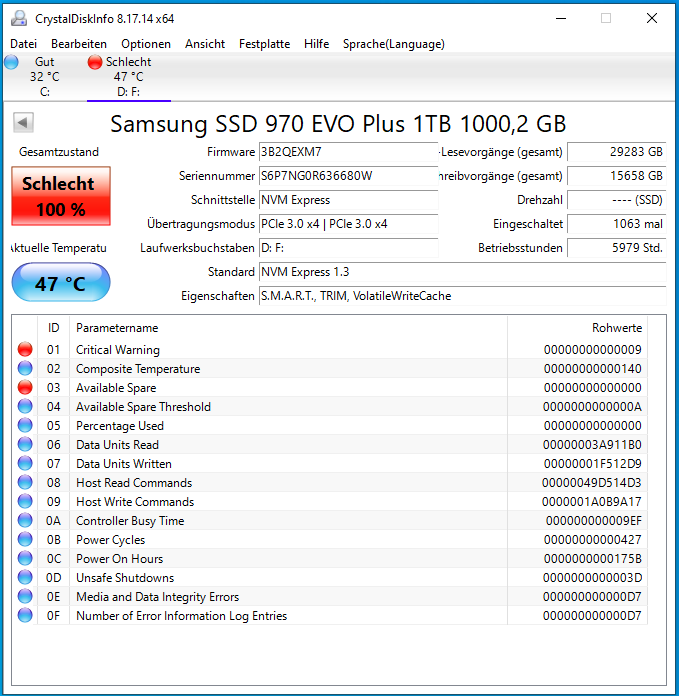Viewport: 679px width, 696px height.
Task: Click the Schreibvorgänge value 15658 GB
Action: click(x=616, y=176)
